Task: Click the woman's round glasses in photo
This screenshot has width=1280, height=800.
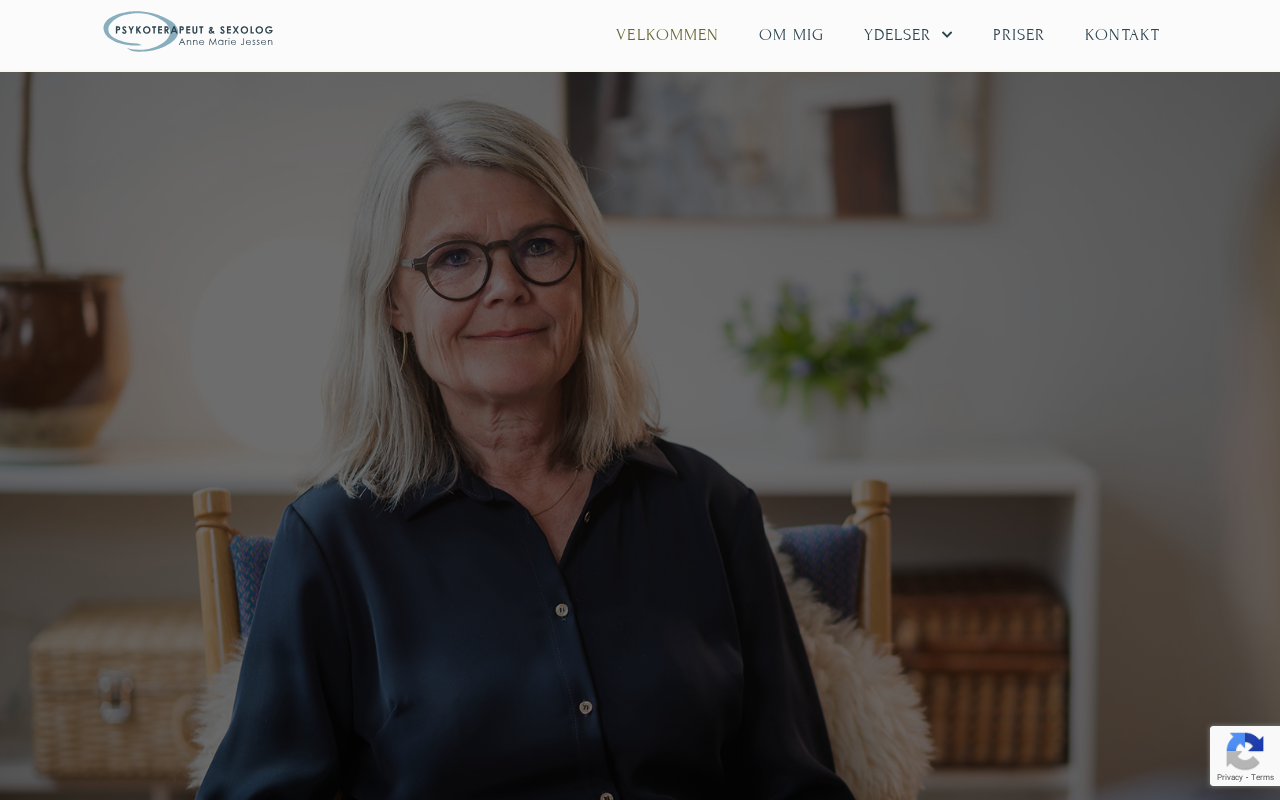Action: click(x=493, y=262)
